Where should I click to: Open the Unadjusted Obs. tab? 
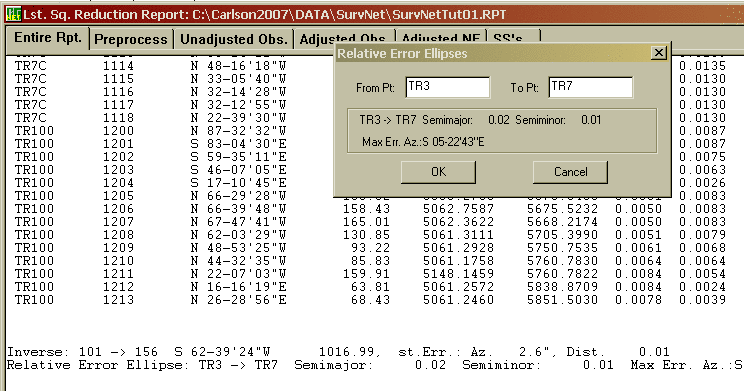[234, 39]
